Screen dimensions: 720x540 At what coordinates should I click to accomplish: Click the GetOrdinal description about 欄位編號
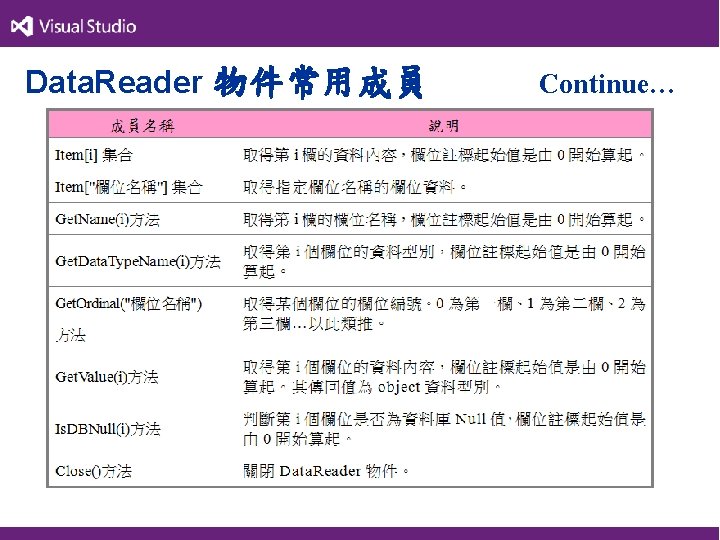click(x=444, y=314)
